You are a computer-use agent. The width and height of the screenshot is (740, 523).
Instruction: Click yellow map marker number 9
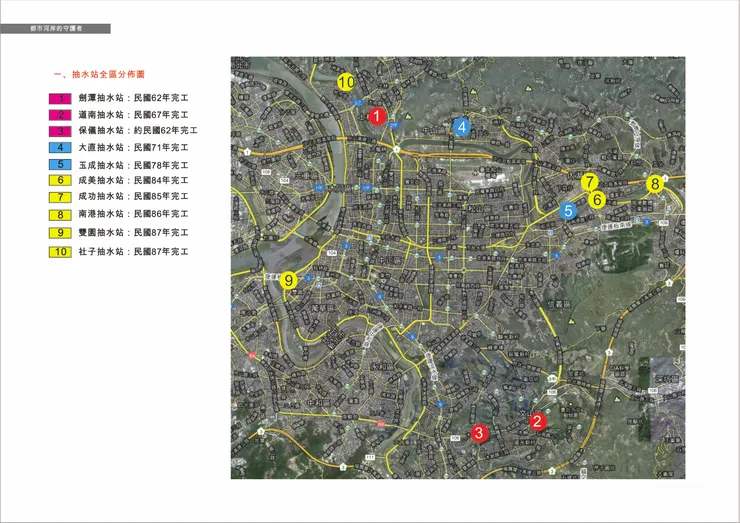(x=288, y=281)
